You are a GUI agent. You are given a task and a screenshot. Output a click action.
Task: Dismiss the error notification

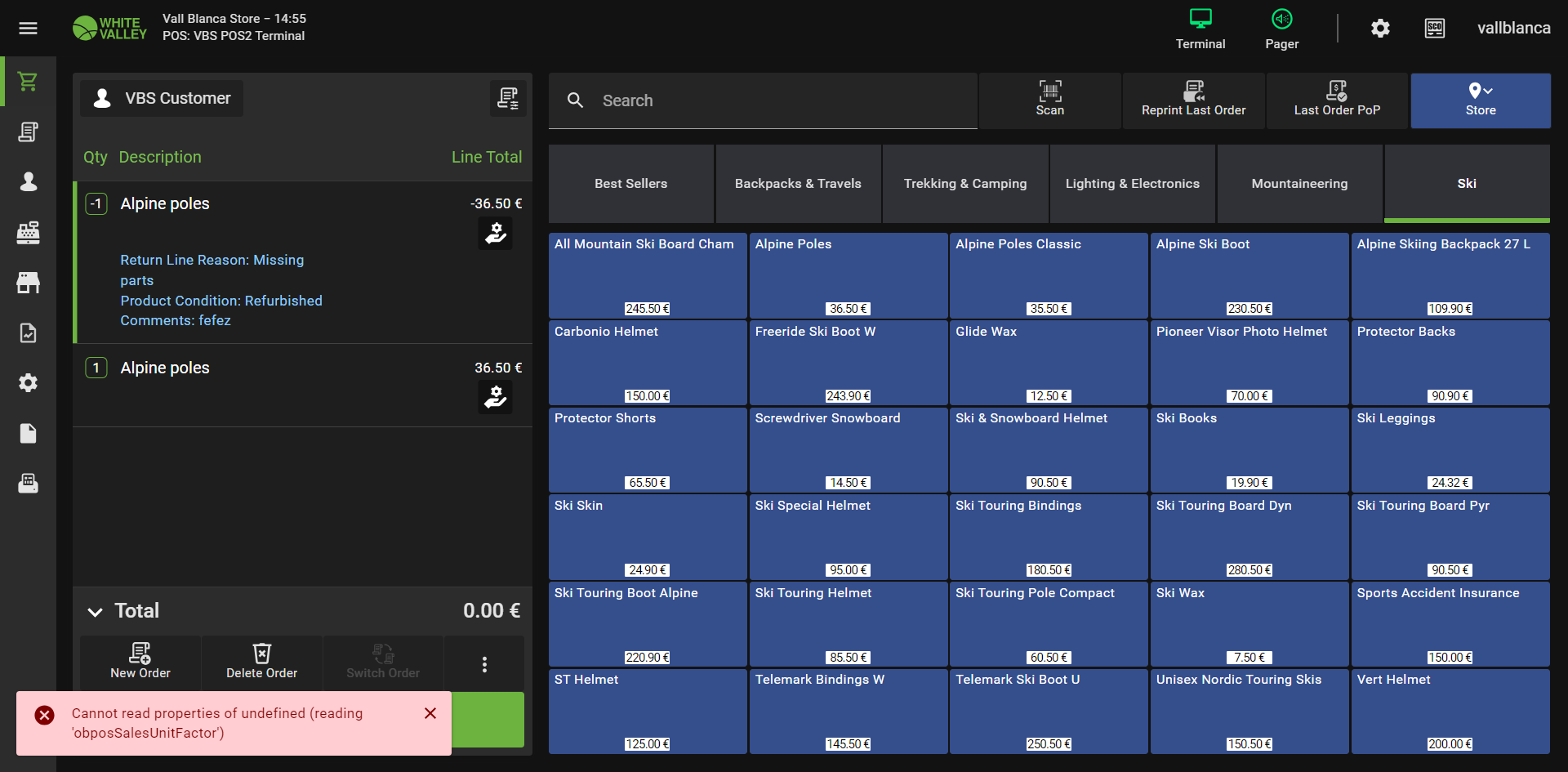click(x=430, y=713)
